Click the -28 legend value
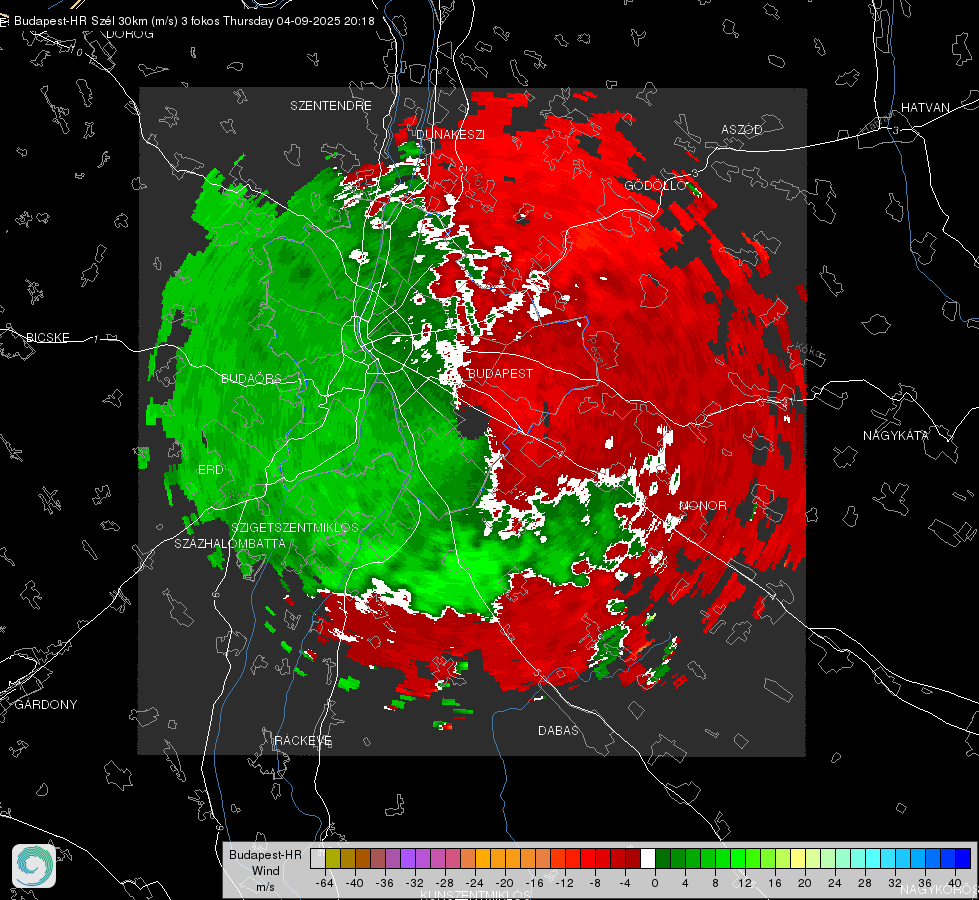 (445, 883)
